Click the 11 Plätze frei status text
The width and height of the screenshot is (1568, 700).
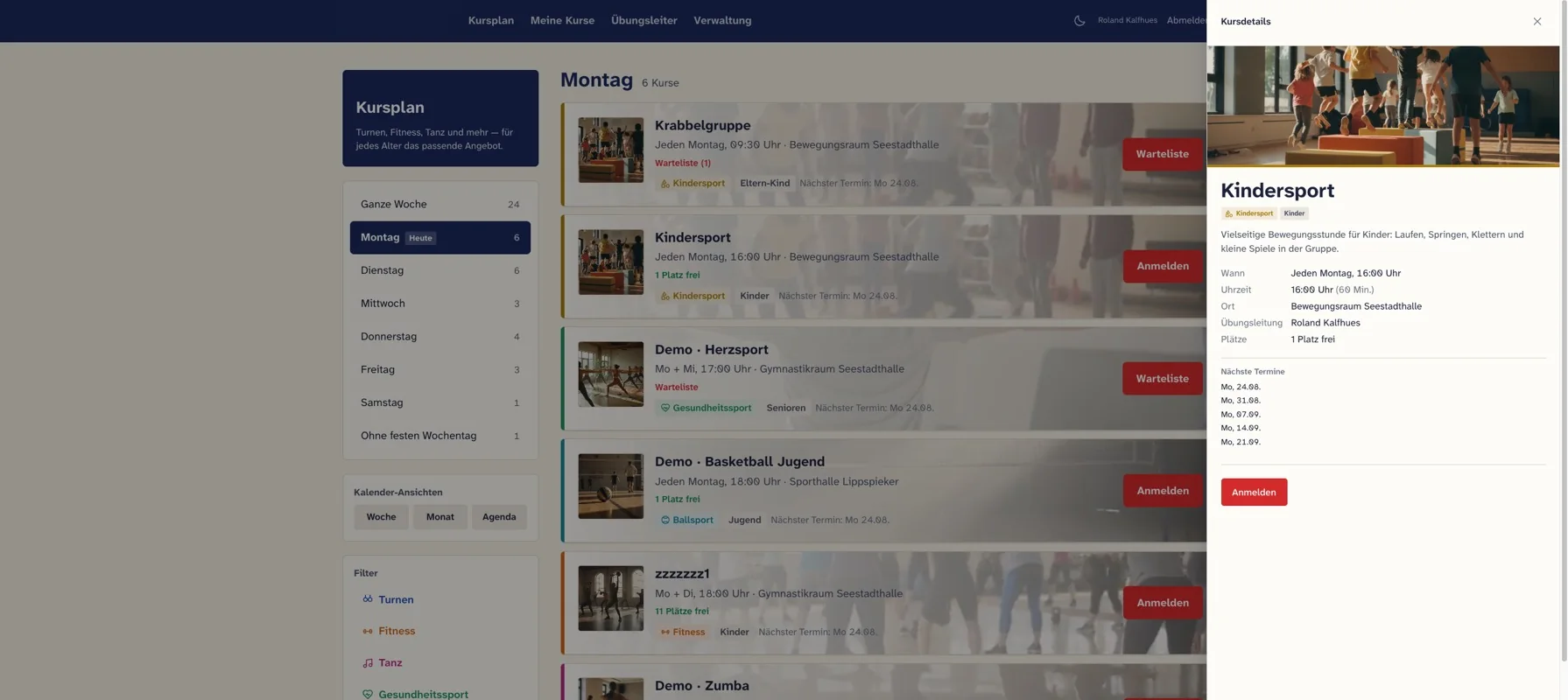click(x=682, y=612)
